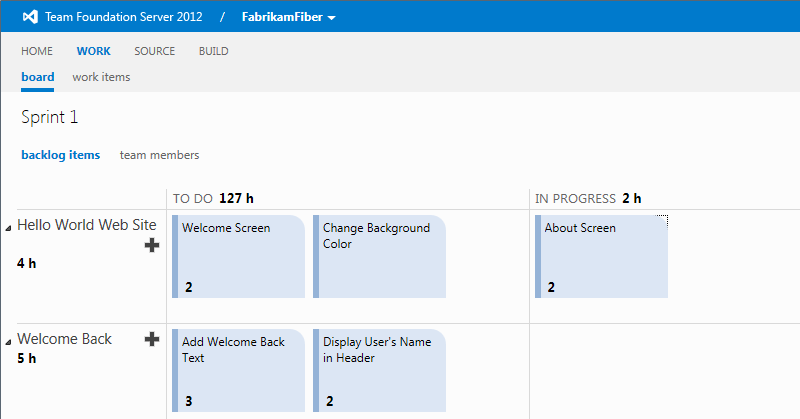Go to the HOME hub
The image size is (800, 419).
point(37,51)
